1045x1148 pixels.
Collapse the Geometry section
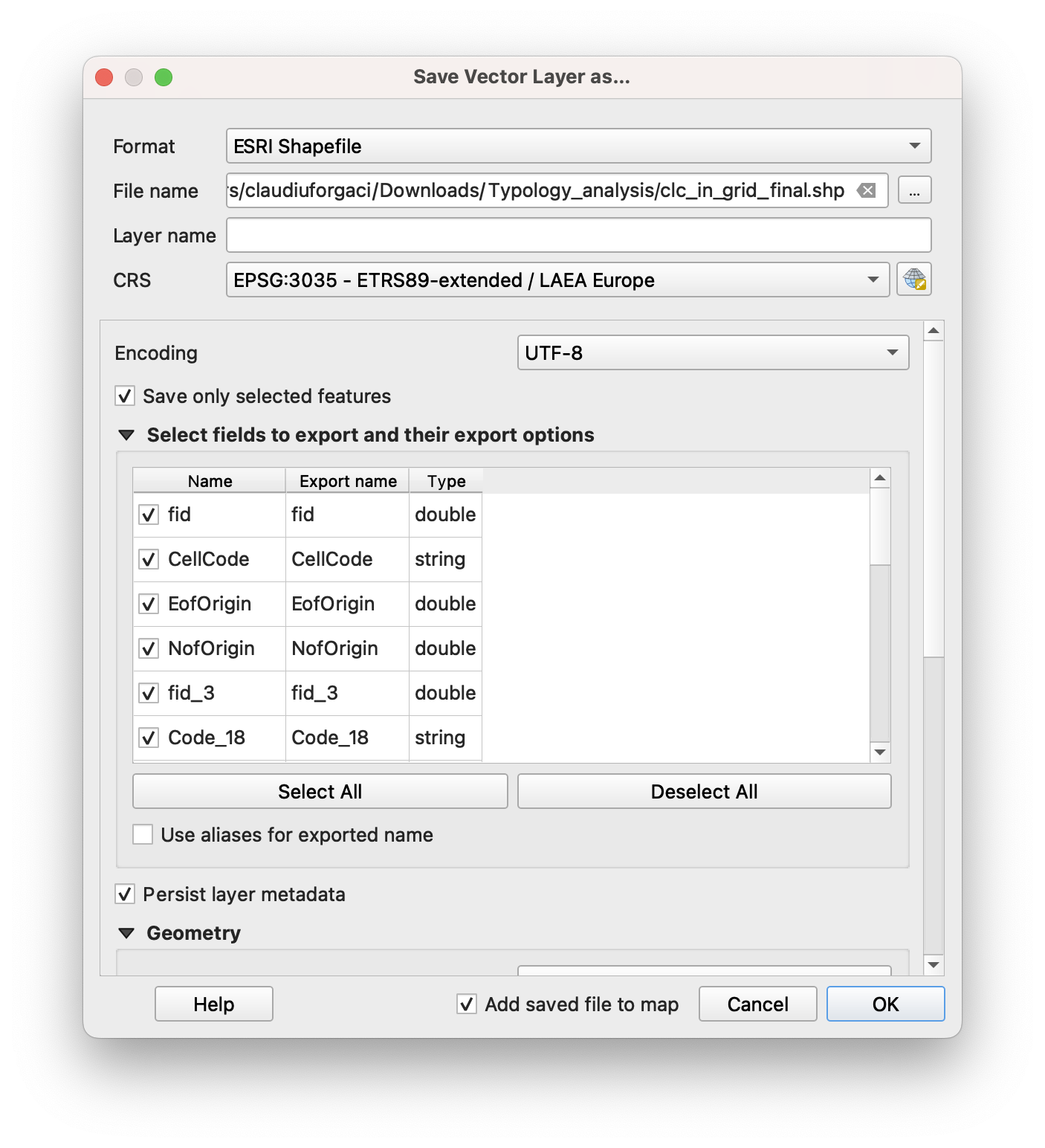[x=126, y=934]
